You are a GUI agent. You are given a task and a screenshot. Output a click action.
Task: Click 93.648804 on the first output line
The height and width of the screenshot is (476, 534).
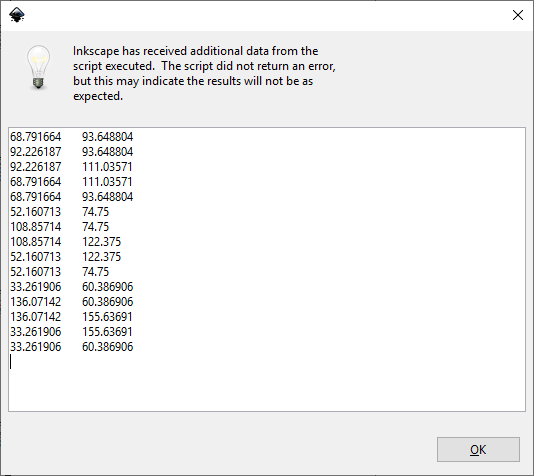pyautogui.click(x=107, y=137)
